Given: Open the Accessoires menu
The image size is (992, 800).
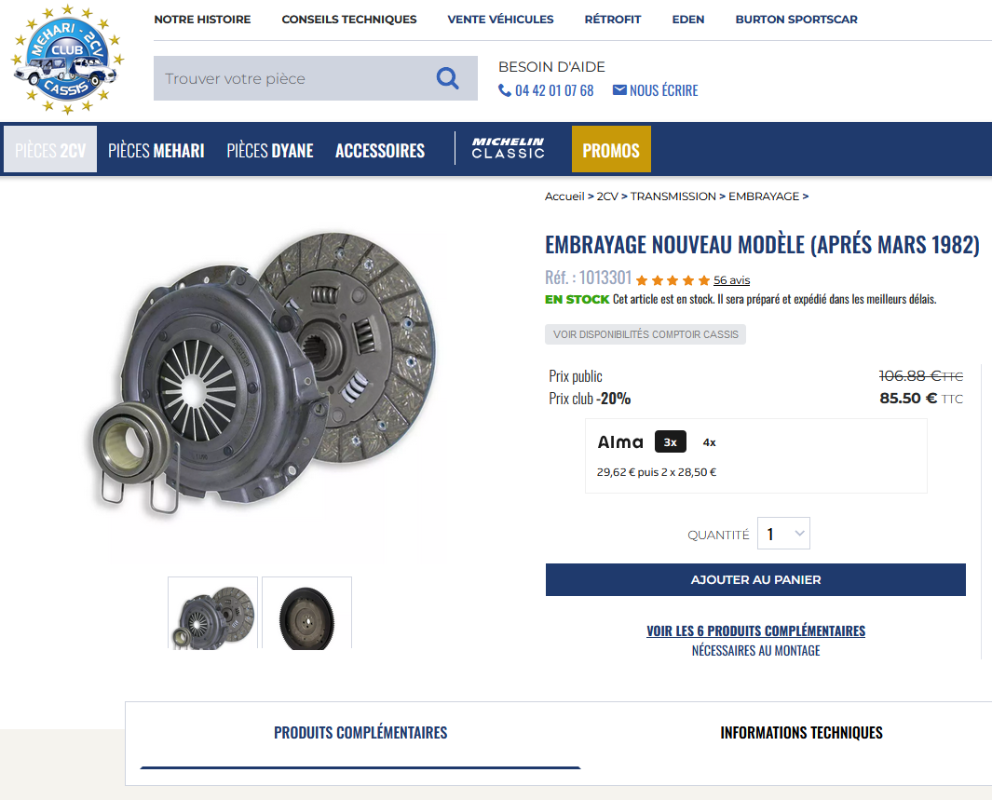Looking at the screenshot, I should tap(380, 151).
